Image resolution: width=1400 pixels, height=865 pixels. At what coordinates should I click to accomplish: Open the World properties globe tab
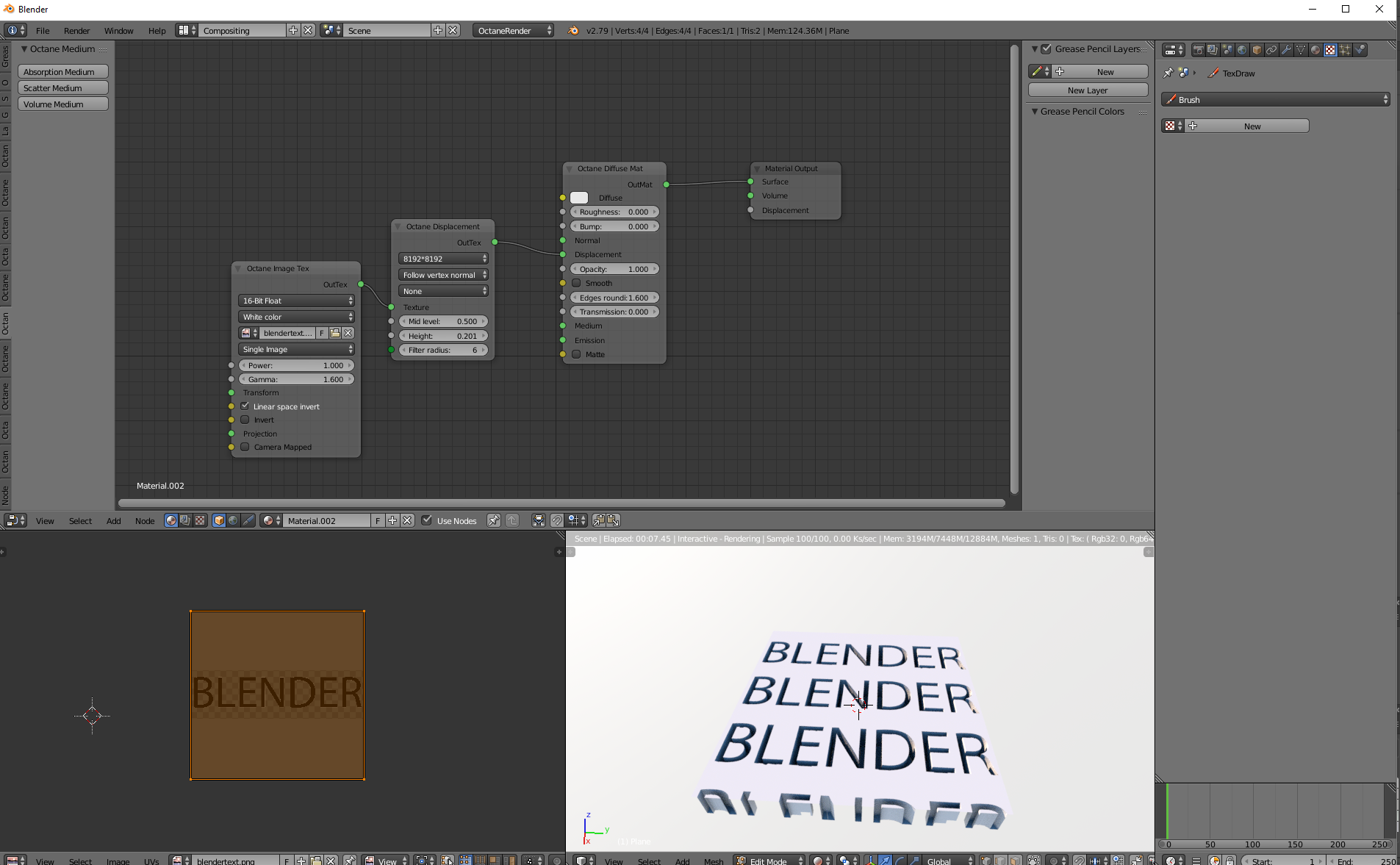click(x=1242, y=50)
